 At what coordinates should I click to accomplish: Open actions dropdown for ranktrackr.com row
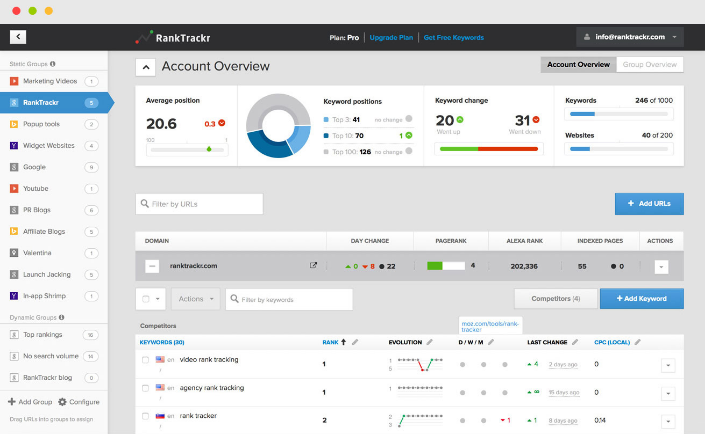pos(661,267)
